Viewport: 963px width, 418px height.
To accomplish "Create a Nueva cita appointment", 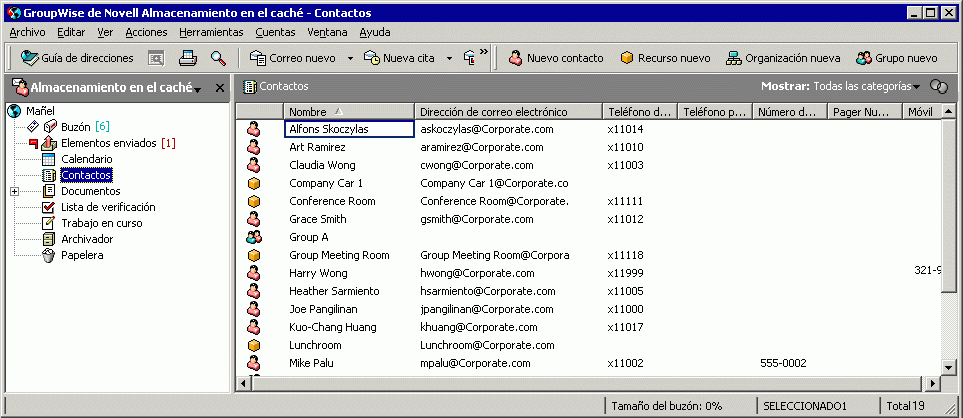I will point(399,58).
